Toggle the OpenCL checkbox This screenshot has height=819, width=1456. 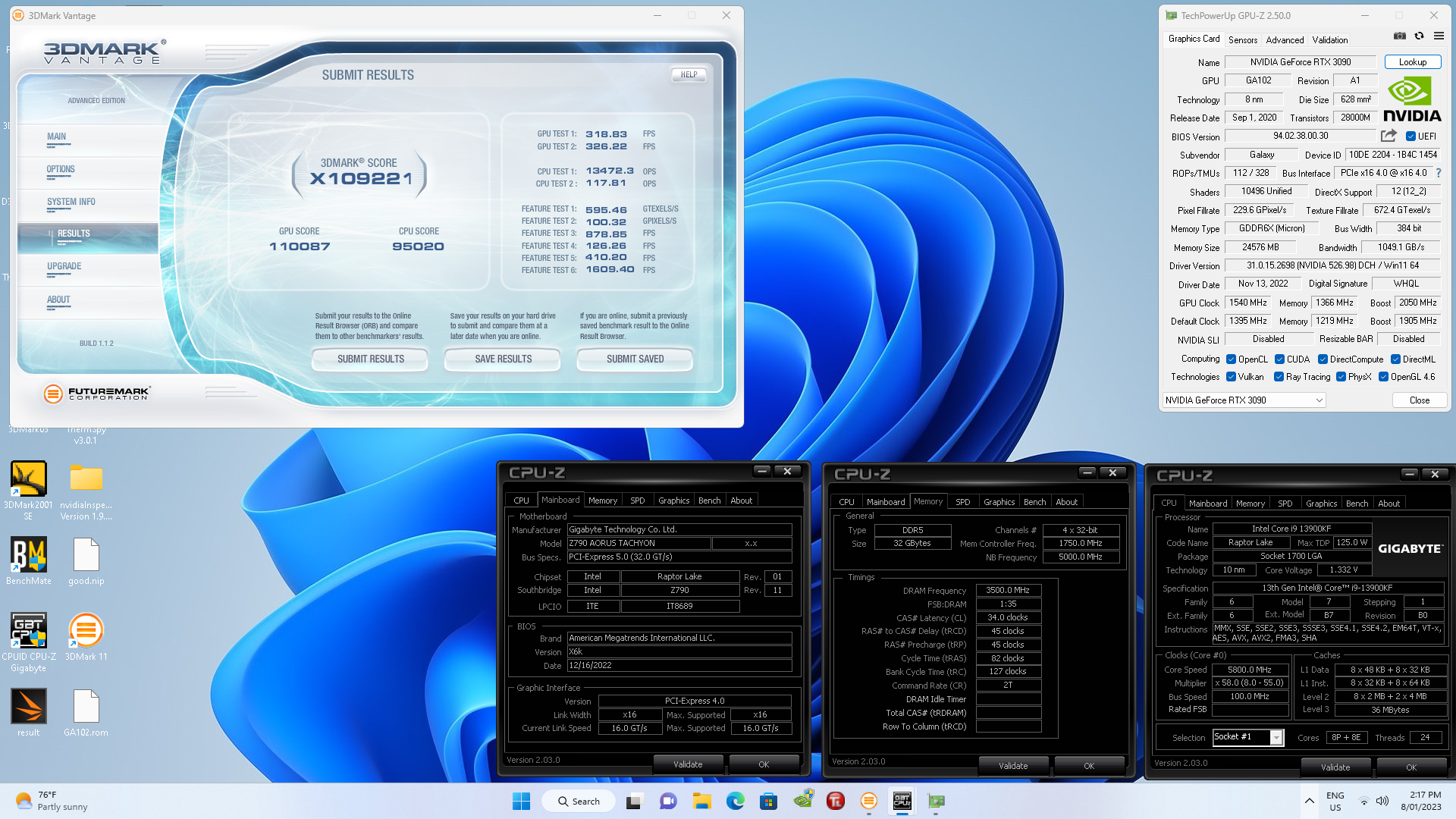pyautogui.click(x=1232, y=359)
